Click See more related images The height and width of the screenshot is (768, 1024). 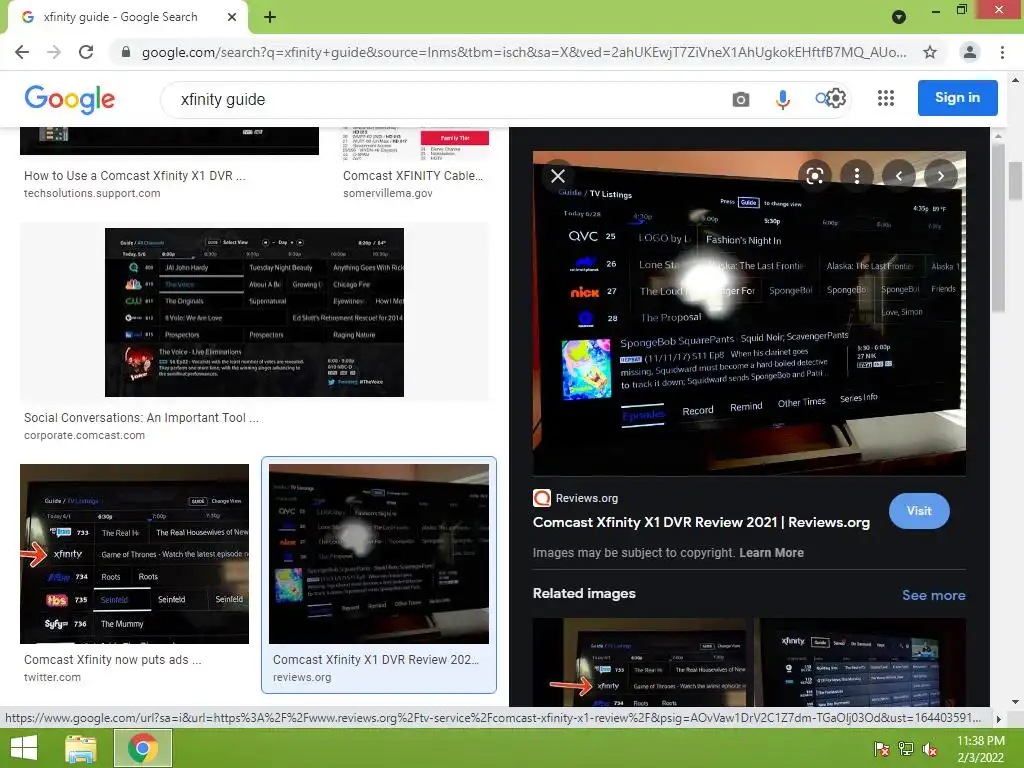click(x=933, y=595)
